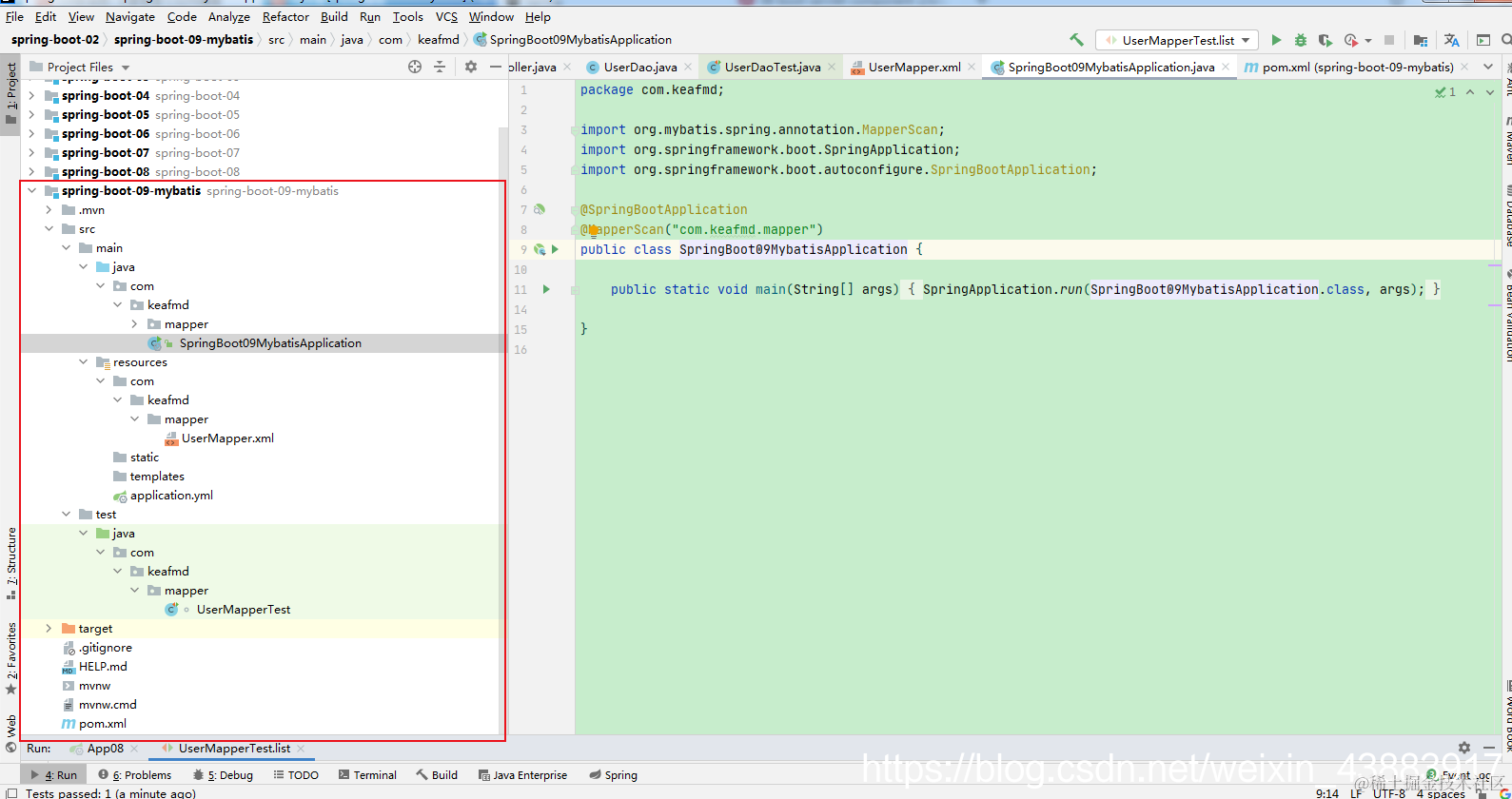Collapse the src folder

[49, 228]
